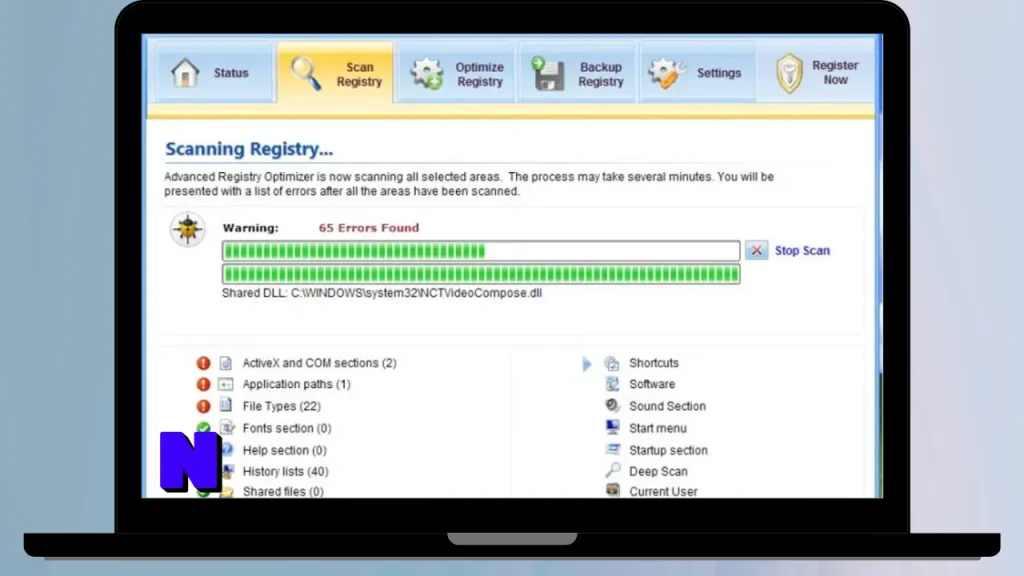Select Help section (0) entry
Image resolution: width=1024 pixels, height=576 pixels.
(284, 451)
